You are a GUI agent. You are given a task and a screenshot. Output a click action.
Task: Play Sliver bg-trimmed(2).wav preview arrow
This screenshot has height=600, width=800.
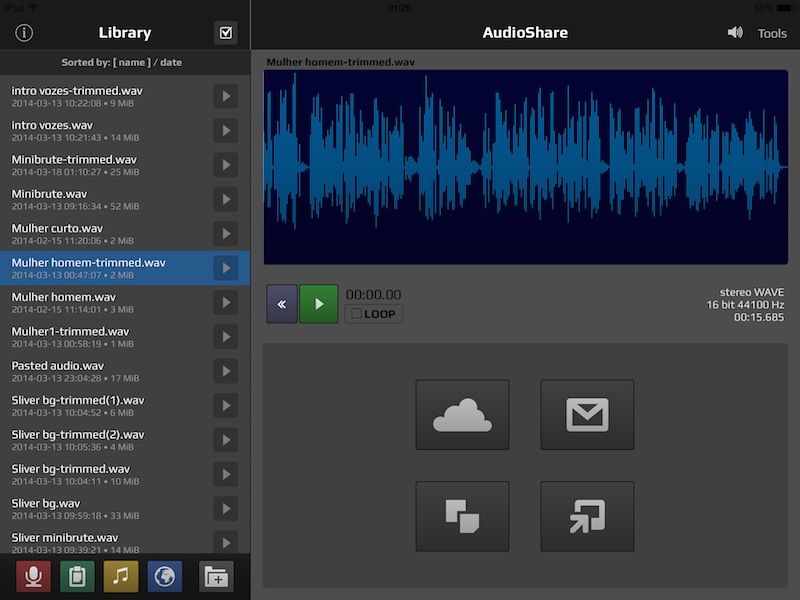click(x=226, y=440)
